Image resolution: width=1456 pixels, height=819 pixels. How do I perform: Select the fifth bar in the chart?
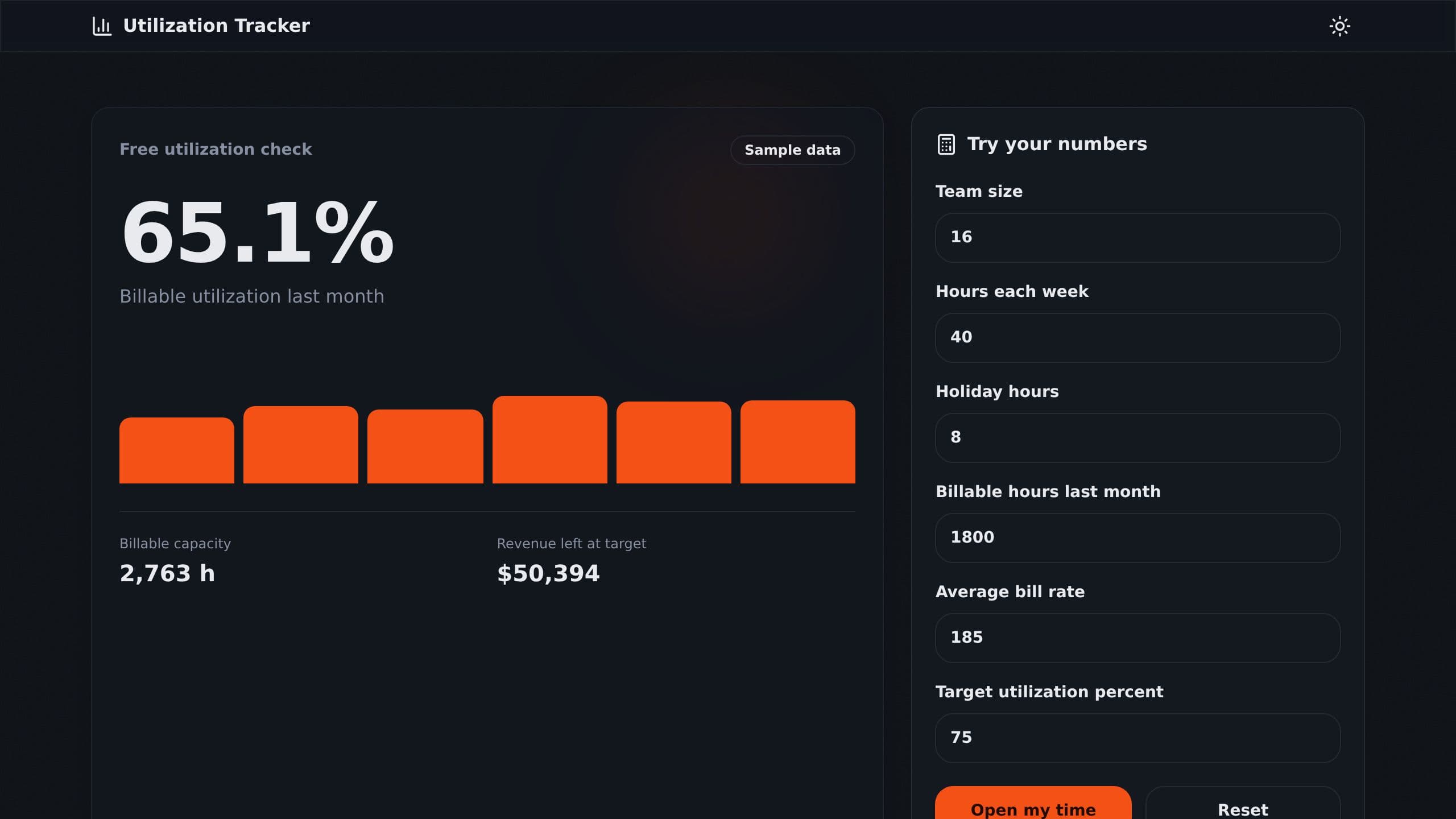tap(674, 442)
